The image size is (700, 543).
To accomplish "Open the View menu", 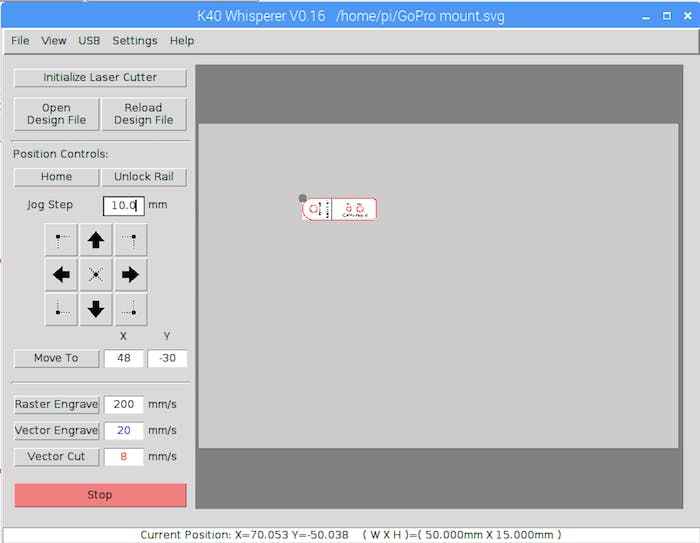I will coord(54,41).
